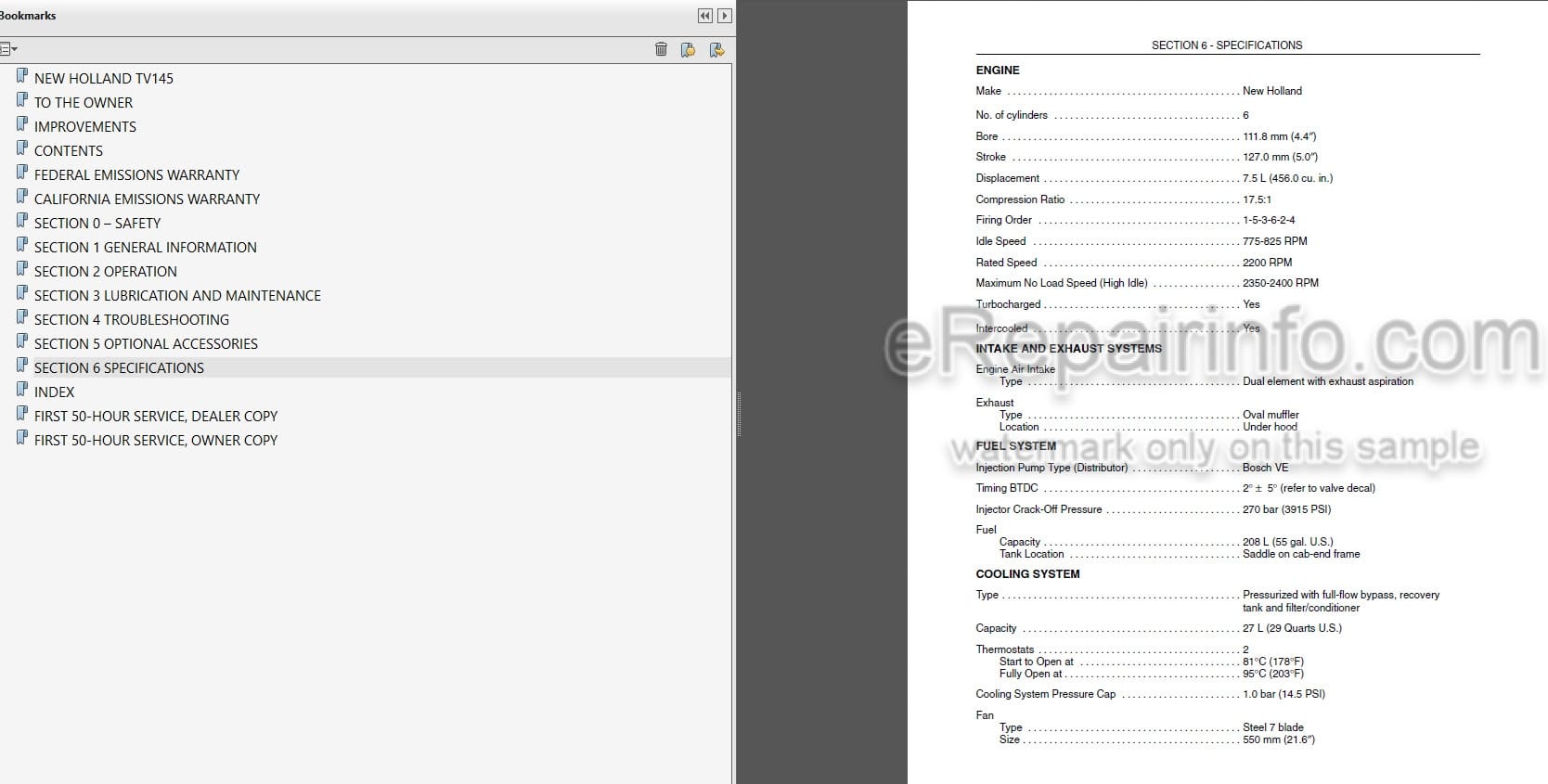This screenshot has height=784, width=1548.
Task: Click the engine make value 'New Holland'
Action: pos(1272,91)
